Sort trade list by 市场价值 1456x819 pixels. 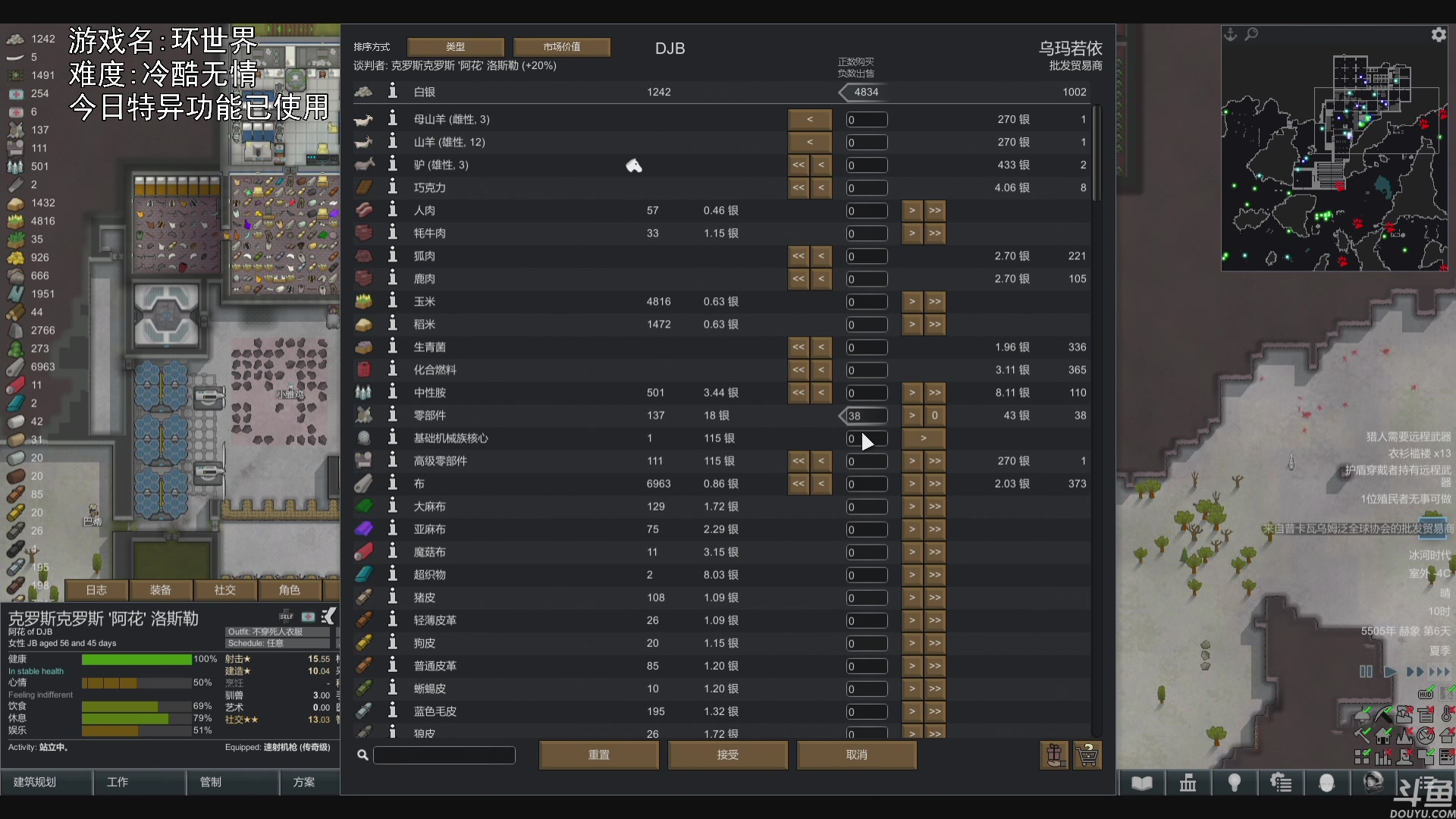tap(562, 47)
